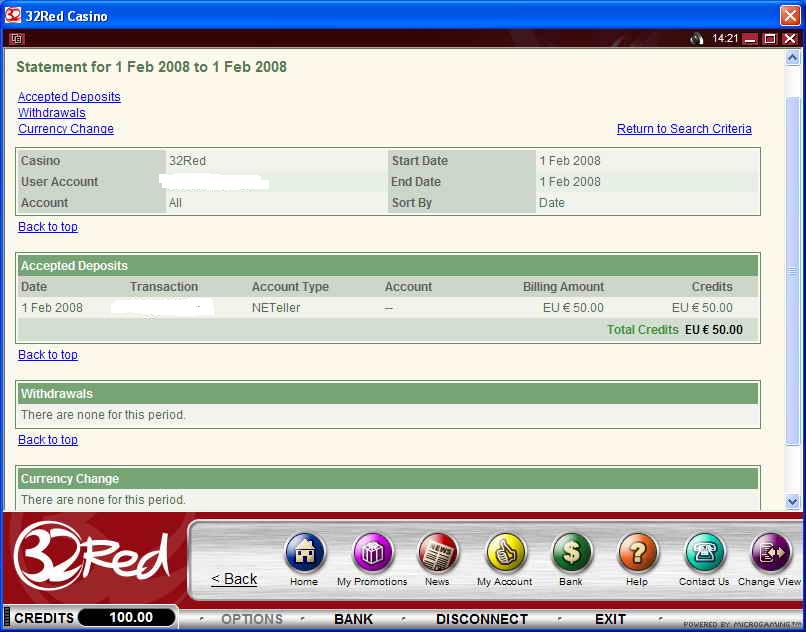Click the Withdrawals section header bar

click(x=388, y=393)
